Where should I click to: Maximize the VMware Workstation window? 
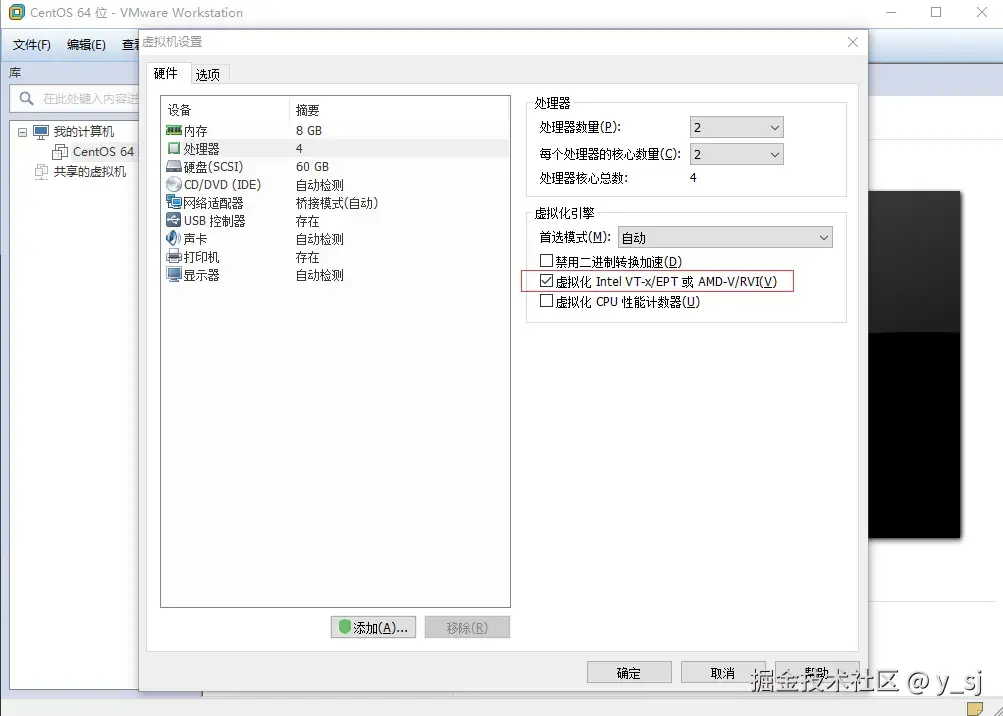(x=936, y=12)
